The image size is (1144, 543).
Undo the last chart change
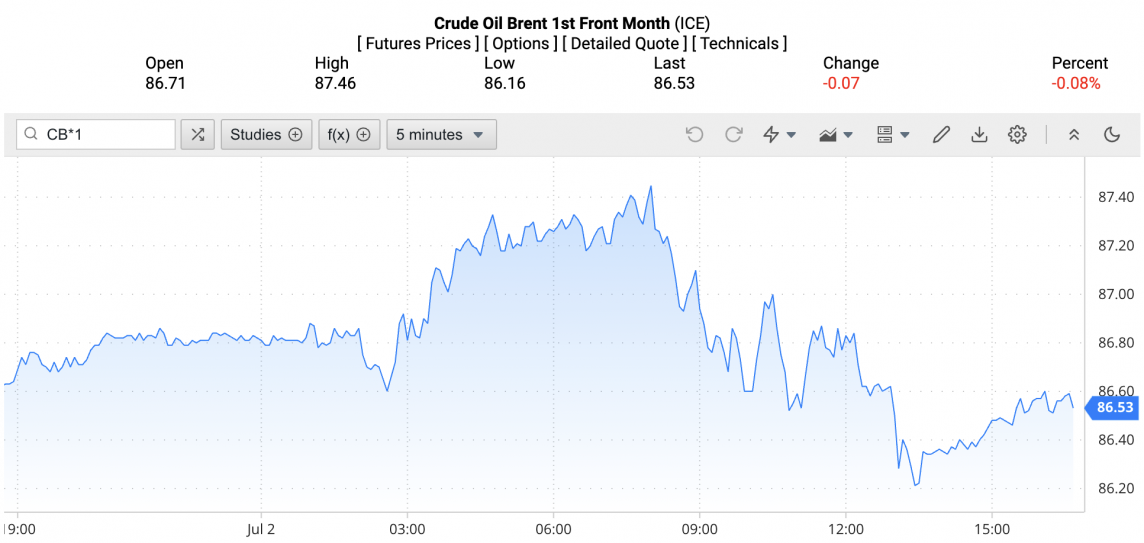(694, 135)
